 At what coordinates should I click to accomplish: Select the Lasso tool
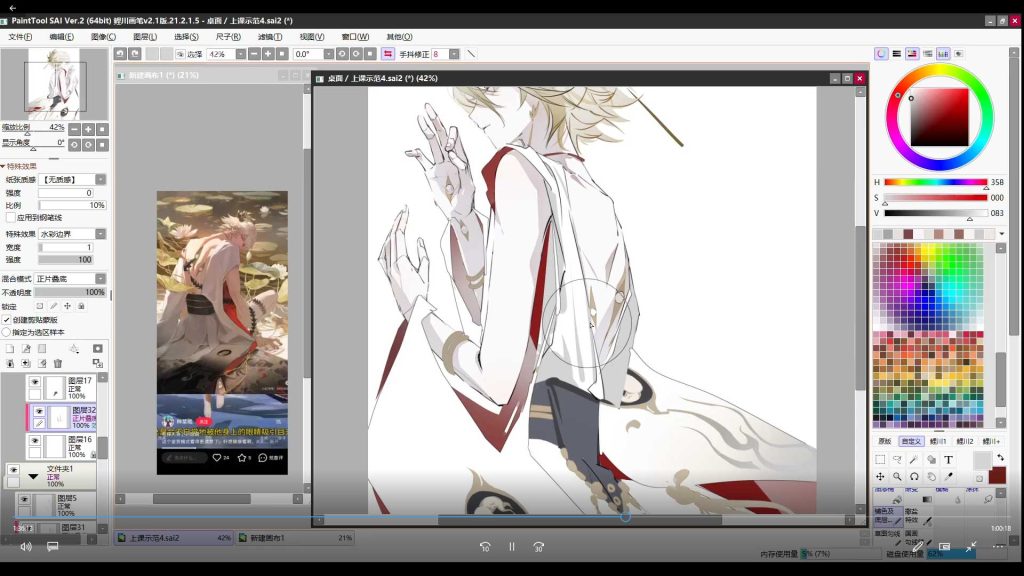point(897,460)
